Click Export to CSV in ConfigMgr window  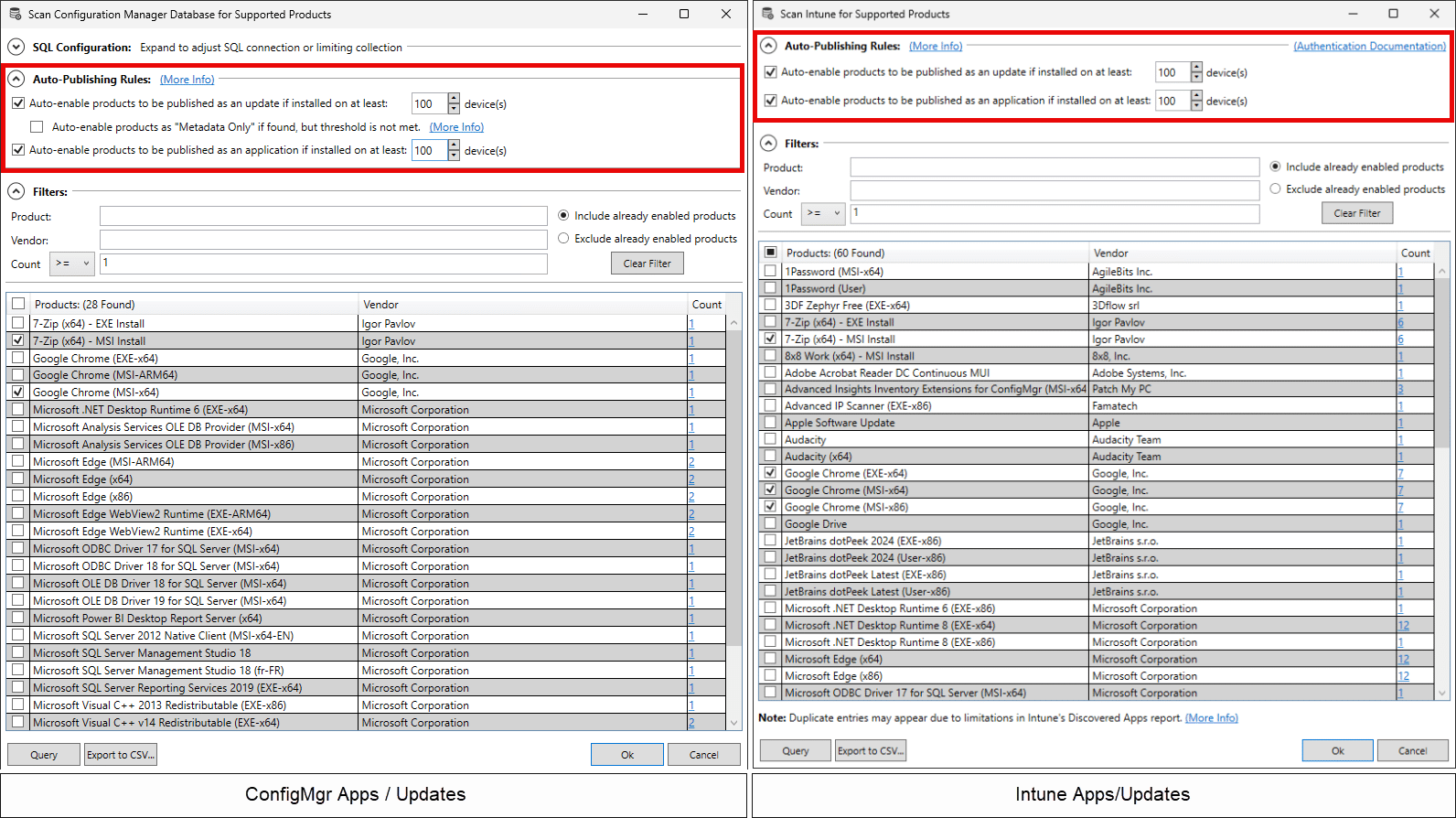(121, 755)
